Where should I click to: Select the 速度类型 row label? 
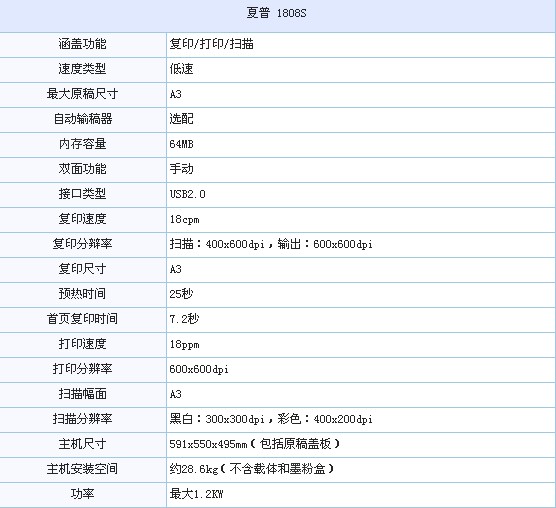tap(82, 69)
